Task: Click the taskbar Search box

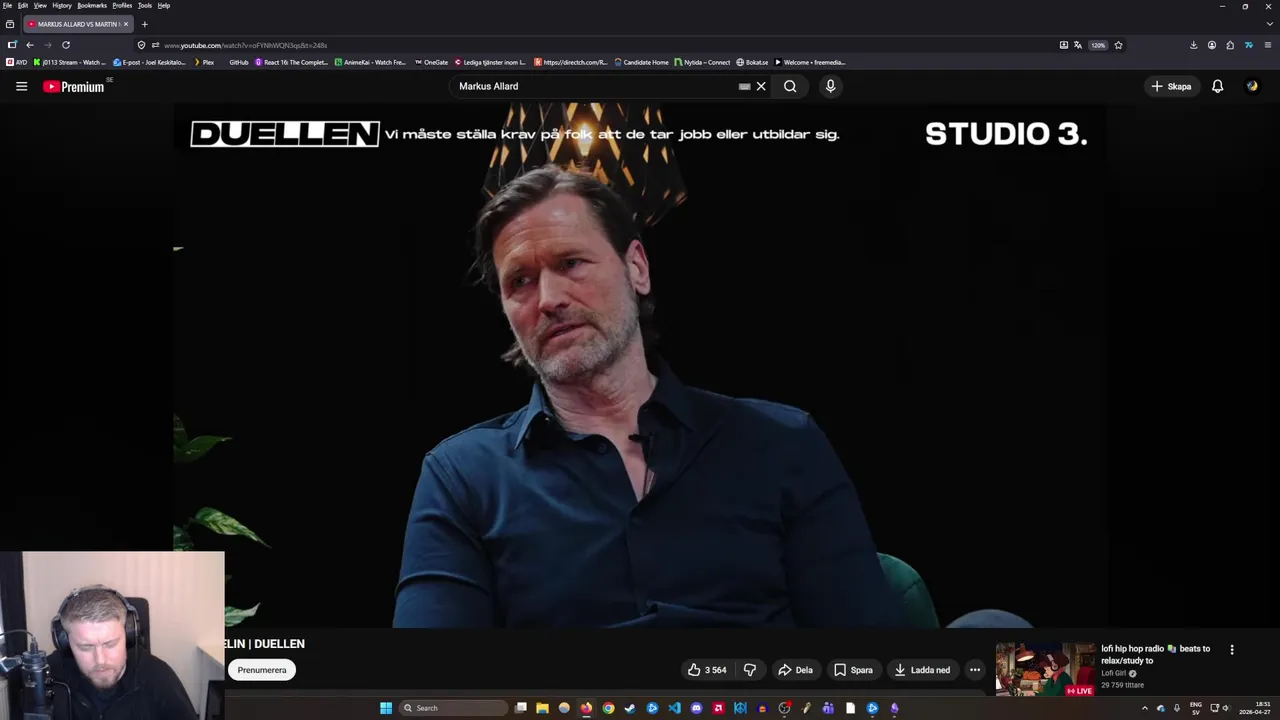Action: point(453,708)
